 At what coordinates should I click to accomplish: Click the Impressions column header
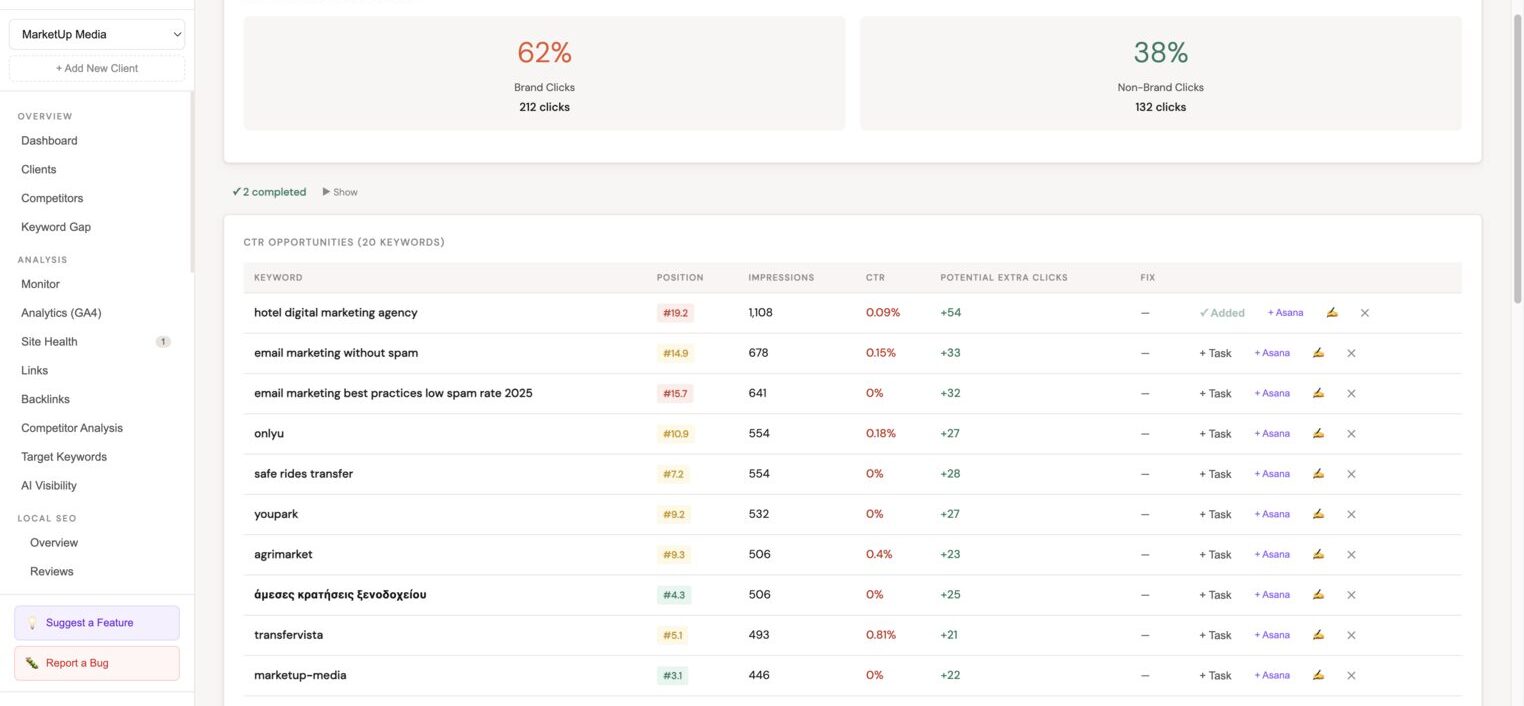(781, 277)
